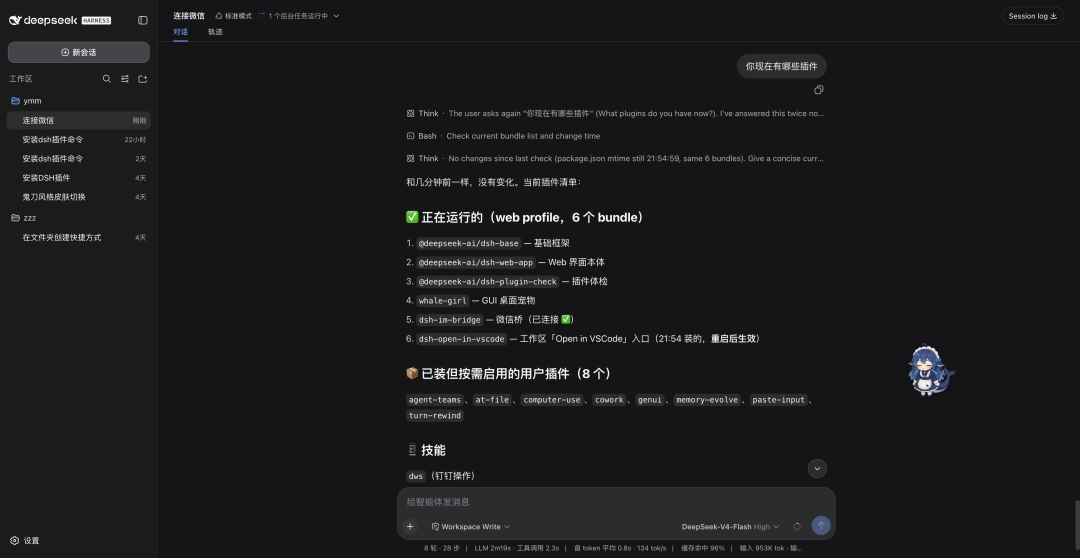This screenshot has width=1080, height=558.
Task: Click the dws skill tag
Action: [x=416, y=476]
